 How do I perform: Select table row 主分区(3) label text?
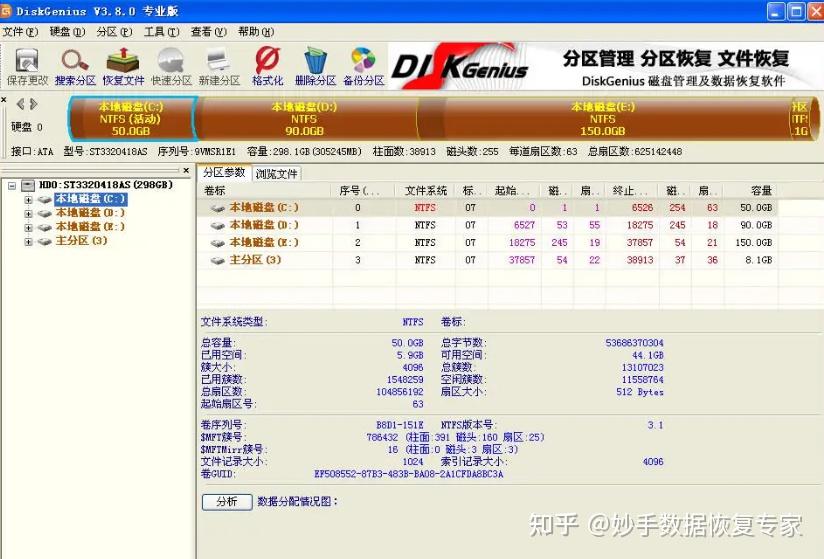255,260
